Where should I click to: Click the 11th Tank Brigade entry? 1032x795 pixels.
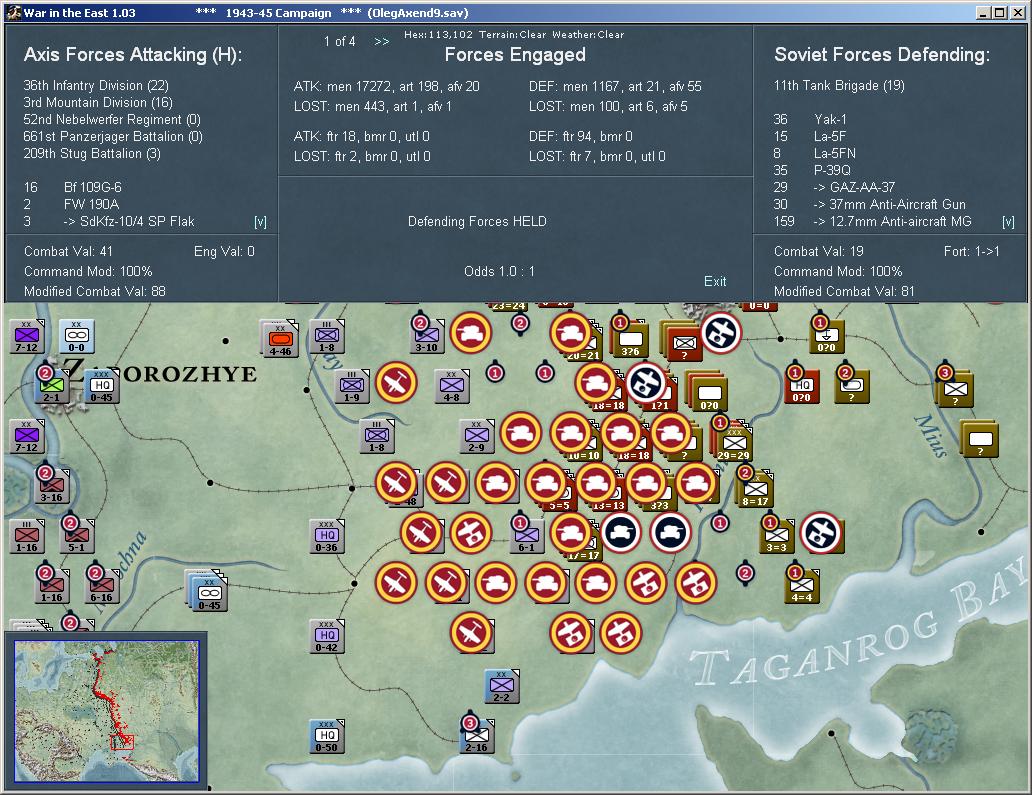[x=839, y=86]
